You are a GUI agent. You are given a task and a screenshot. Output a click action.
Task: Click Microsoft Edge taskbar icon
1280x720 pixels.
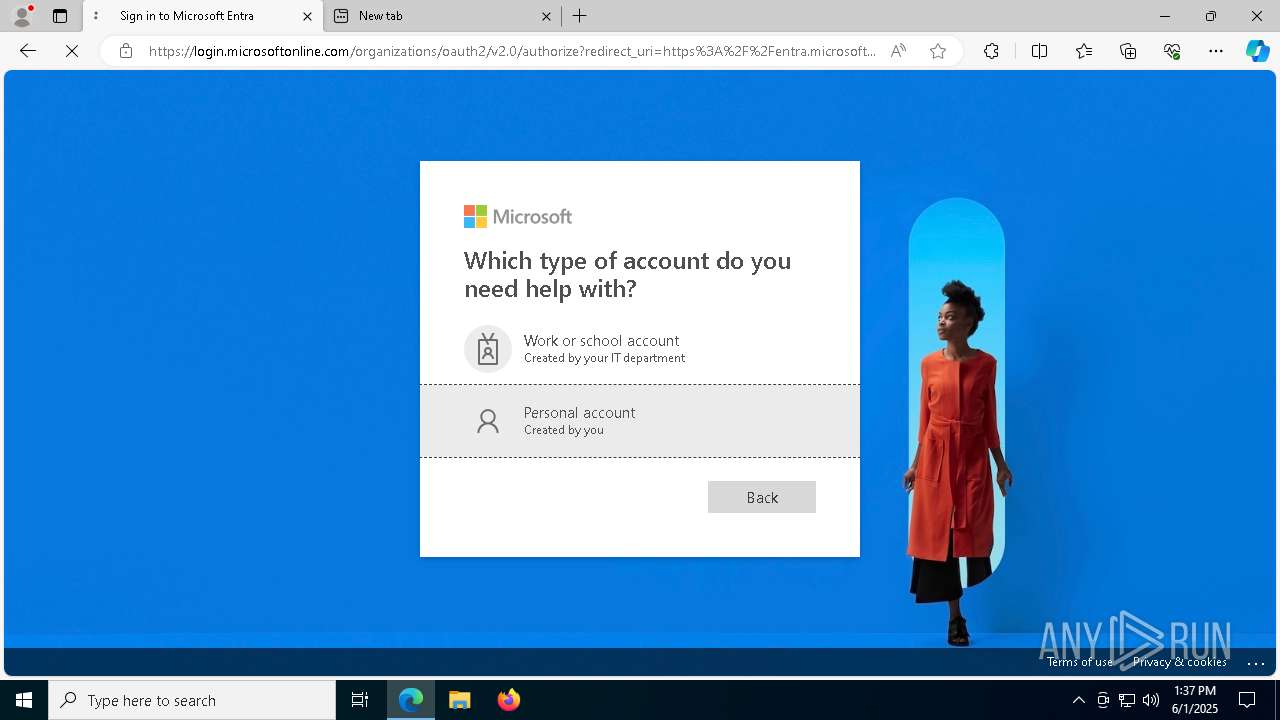[x=411, y=700]
